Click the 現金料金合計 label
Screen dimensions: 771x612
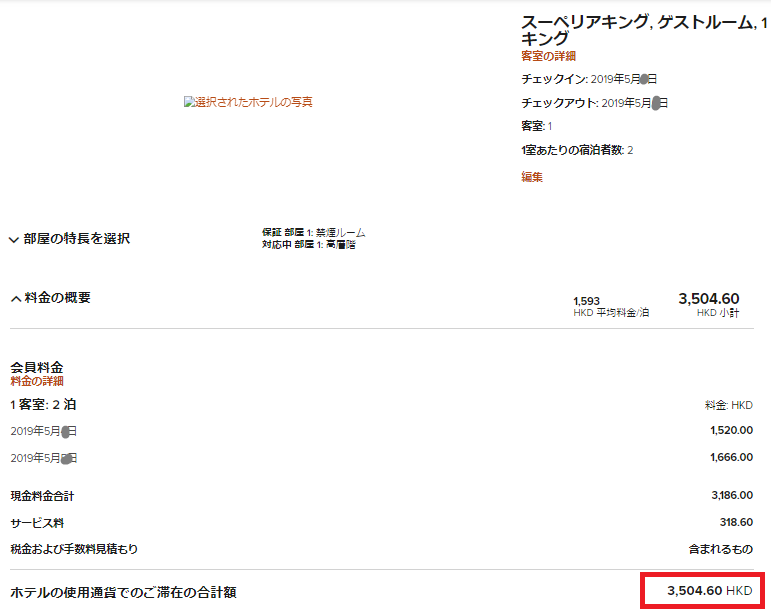42,496
